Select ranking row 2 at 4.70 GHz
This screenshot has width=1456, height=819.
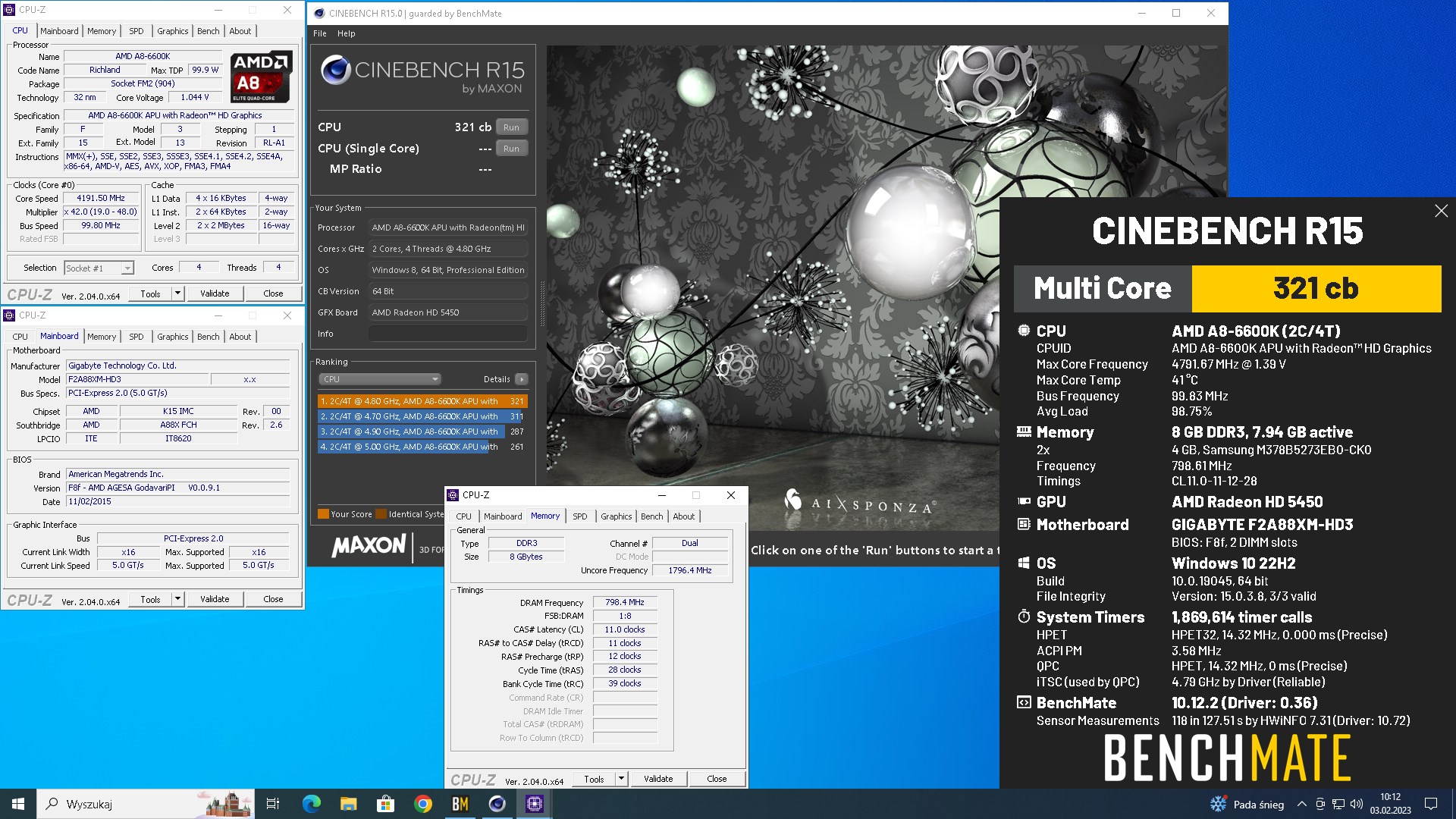(x=422, y=416)
